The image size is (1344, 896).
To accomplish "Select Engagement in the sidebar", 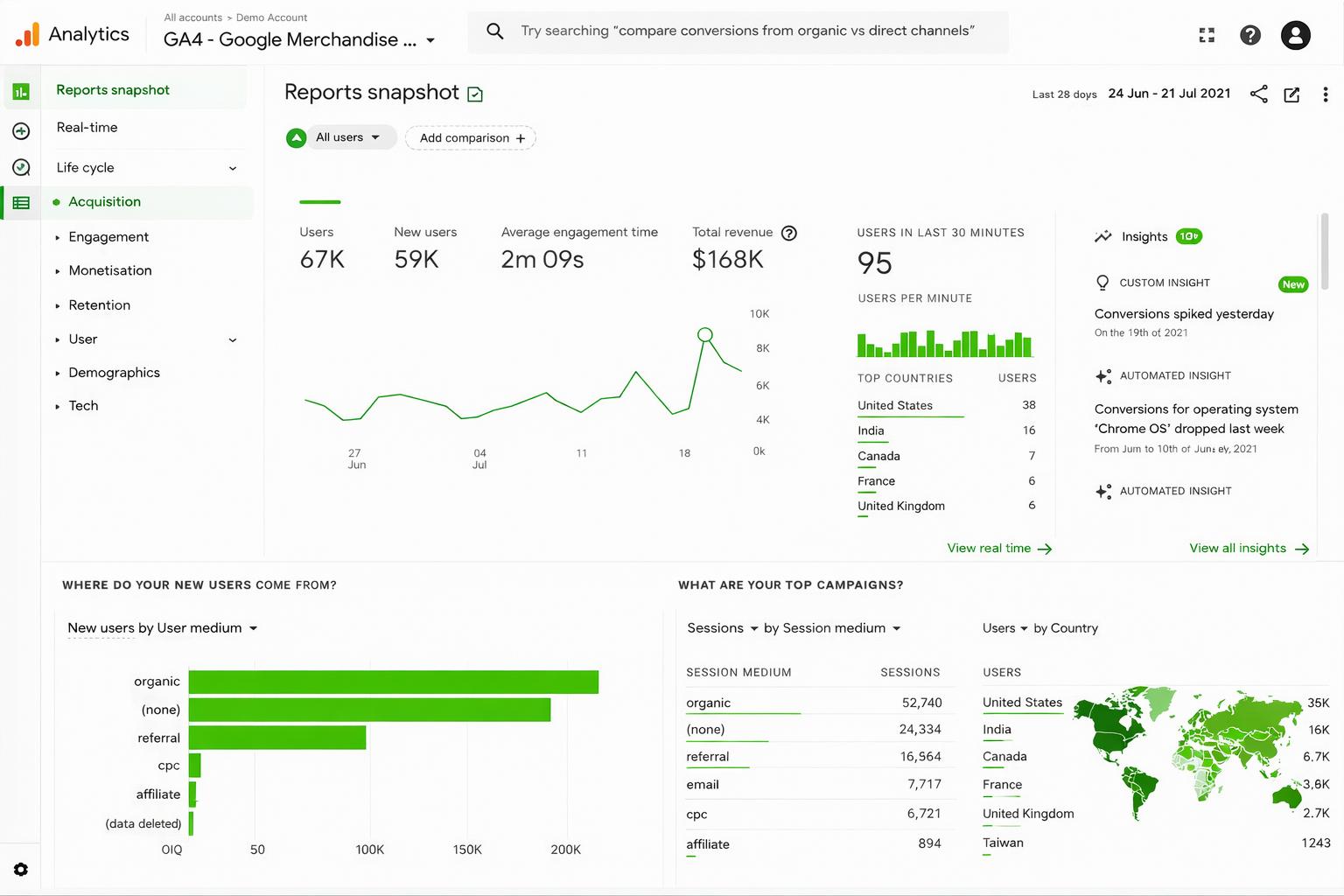I will click(x=108, y=236).
